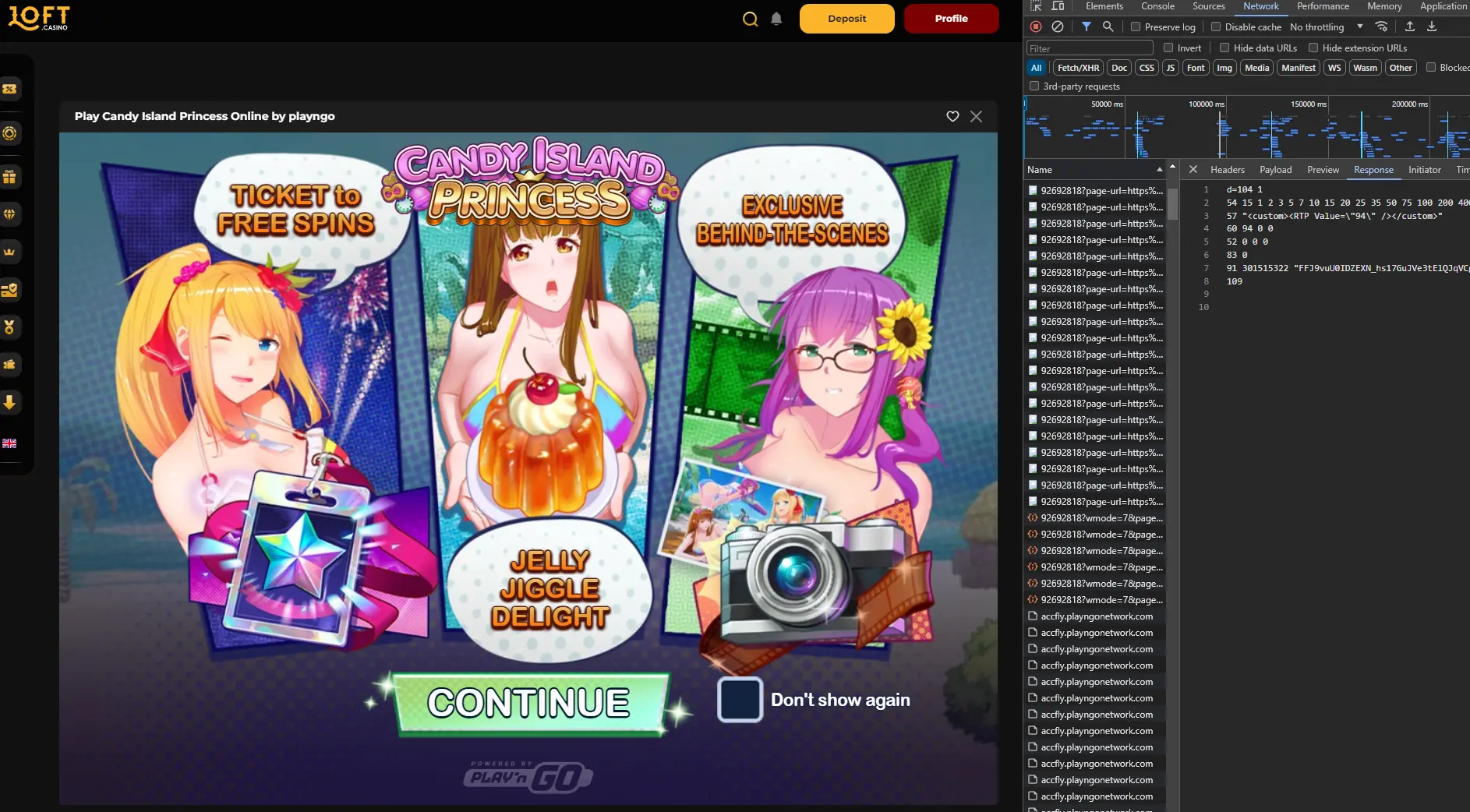The width and height of the screenshot is (1470, 812).
Task: Filter requests by Media type
Action: (x=1256, y=68)
